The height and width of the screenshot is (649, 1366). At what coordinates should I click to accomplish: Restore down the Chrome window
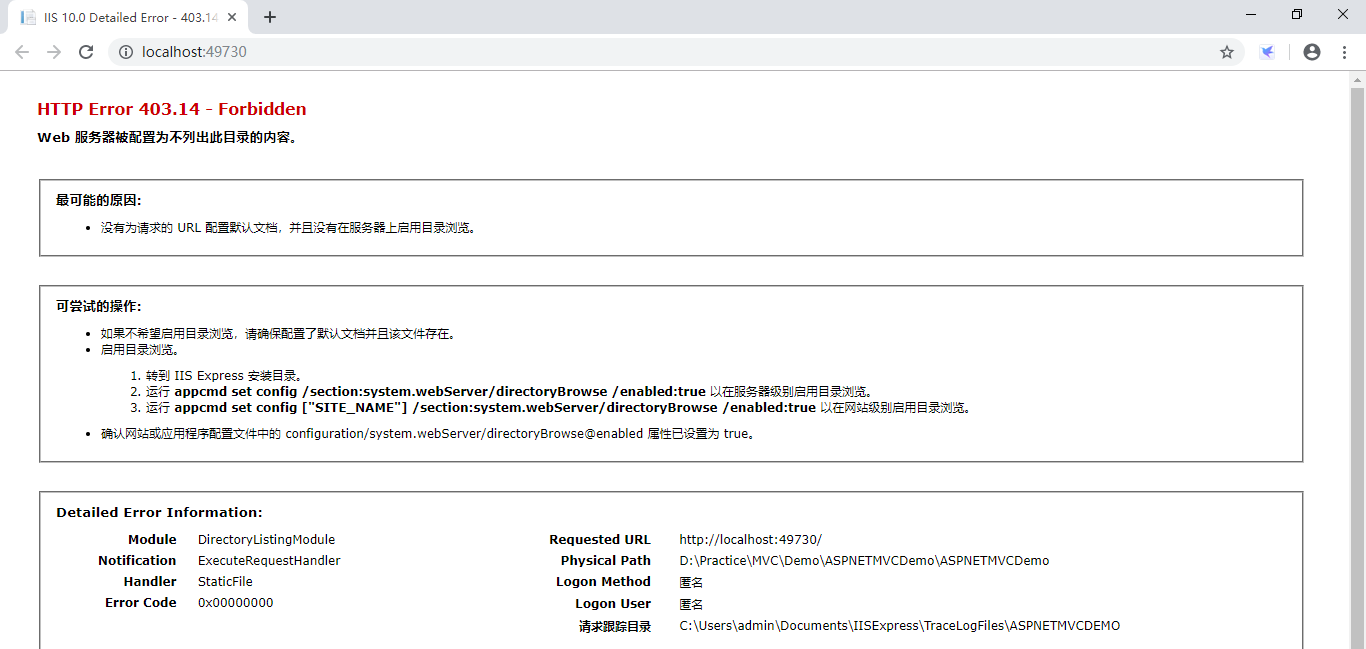coord(1297,14)
